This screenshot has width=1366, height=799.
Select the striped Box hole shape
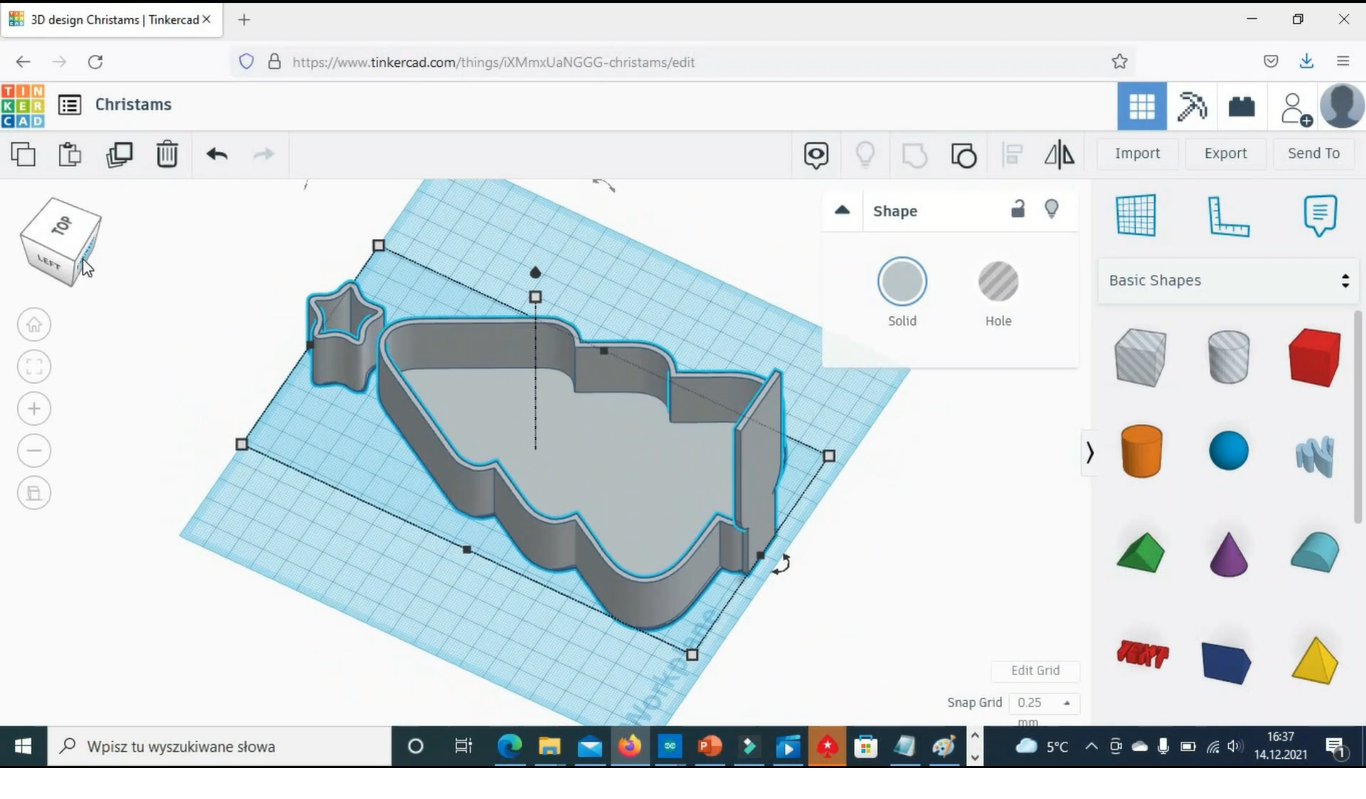pos(1141,357)
